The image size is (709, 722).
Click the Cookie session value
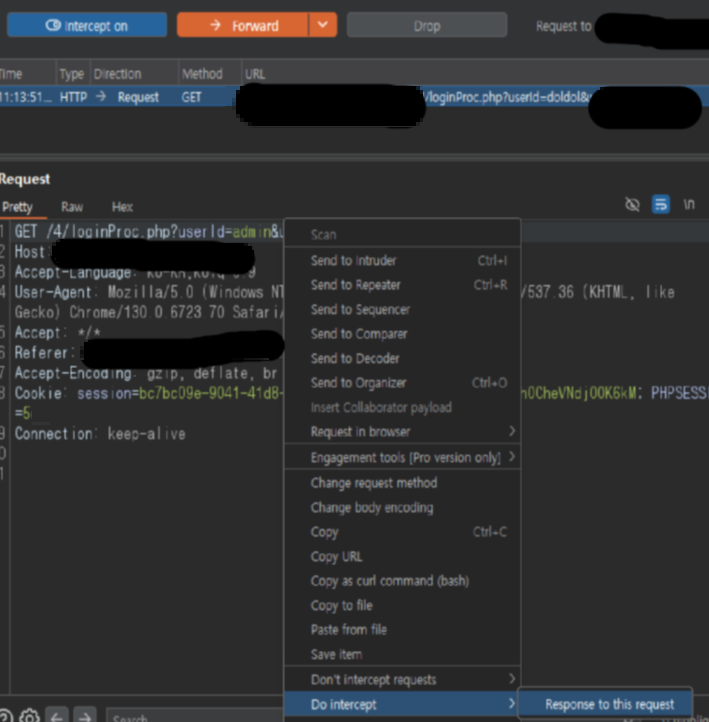pos(210,393)
